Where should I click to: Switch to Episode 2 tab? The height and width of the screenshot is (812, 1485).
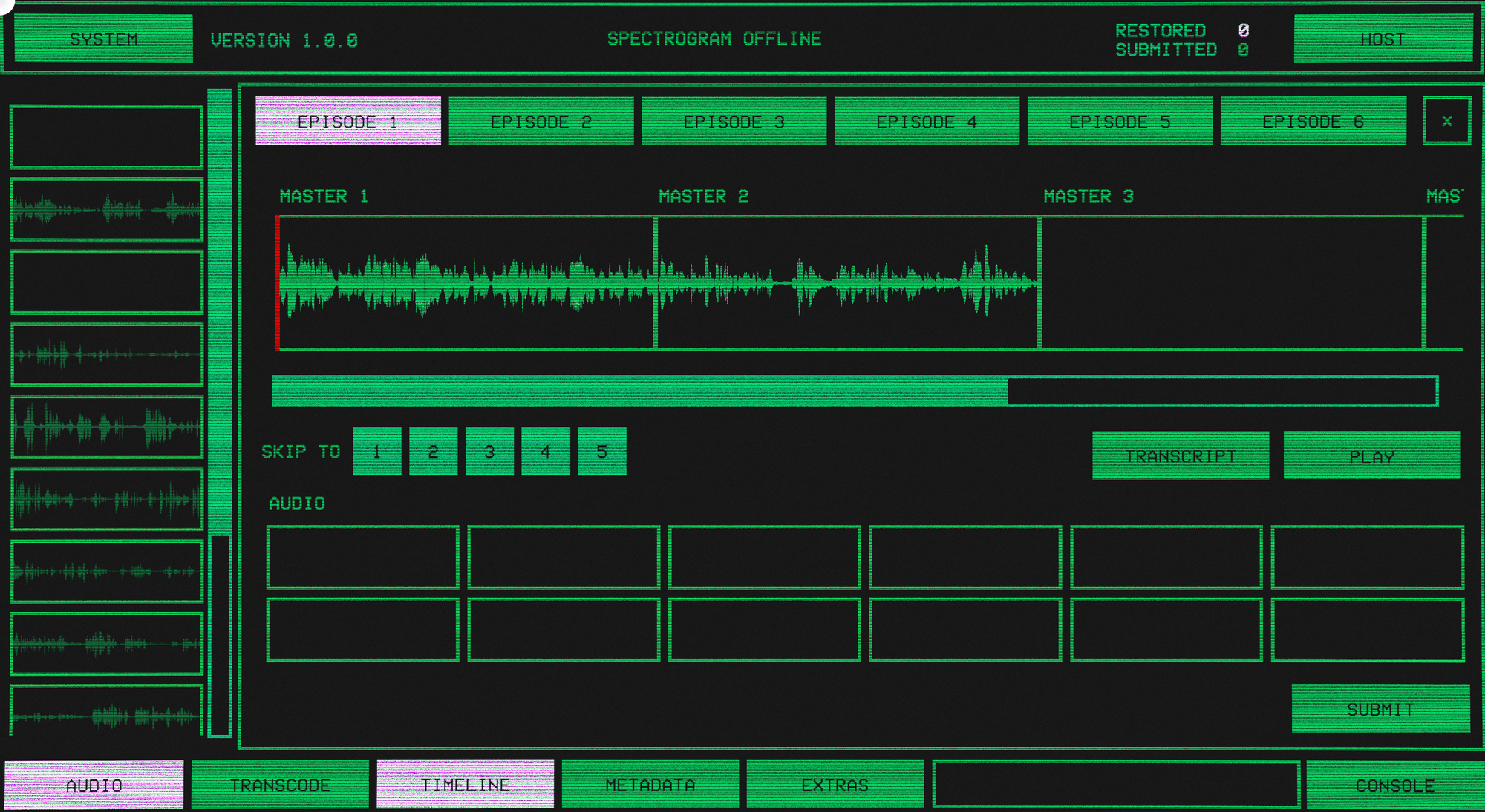(x=541, y=122)
